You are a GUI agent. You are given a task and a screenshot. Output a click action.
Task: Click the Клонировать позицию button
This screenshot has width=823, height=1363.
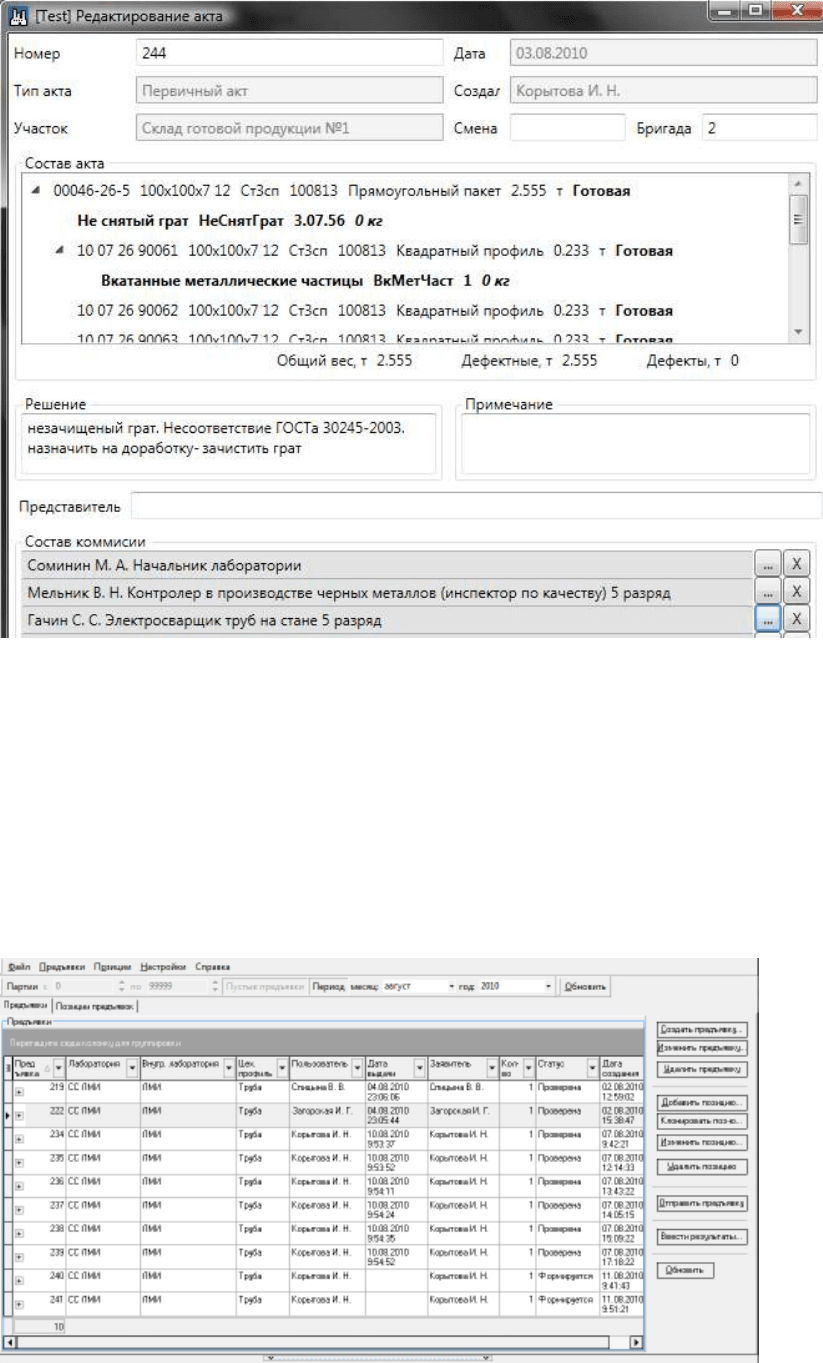703,1121
